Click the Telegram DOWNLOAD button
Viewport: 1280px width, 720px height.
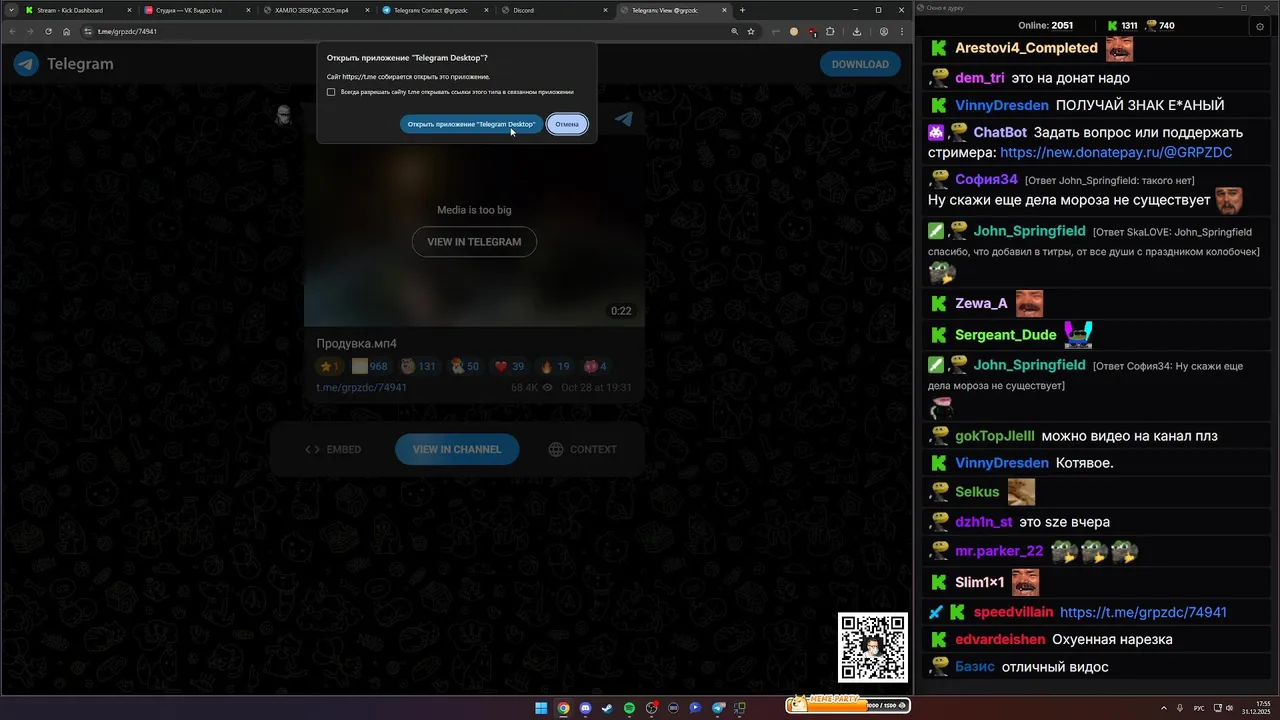pyautogui.click(x=860, y=64)
